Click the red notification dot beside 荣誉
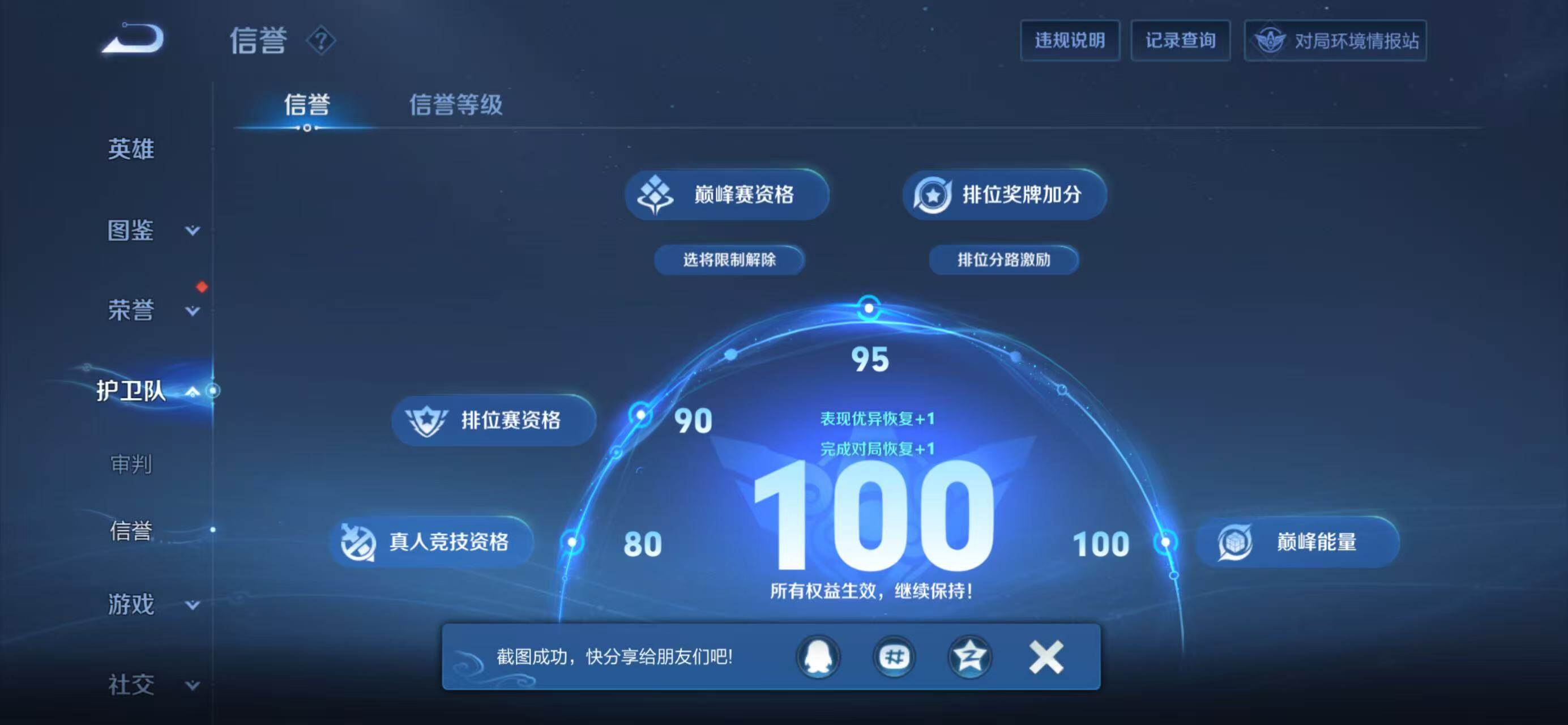The width and height of the screenshot is (1568, 725). [x=202, y=287]
